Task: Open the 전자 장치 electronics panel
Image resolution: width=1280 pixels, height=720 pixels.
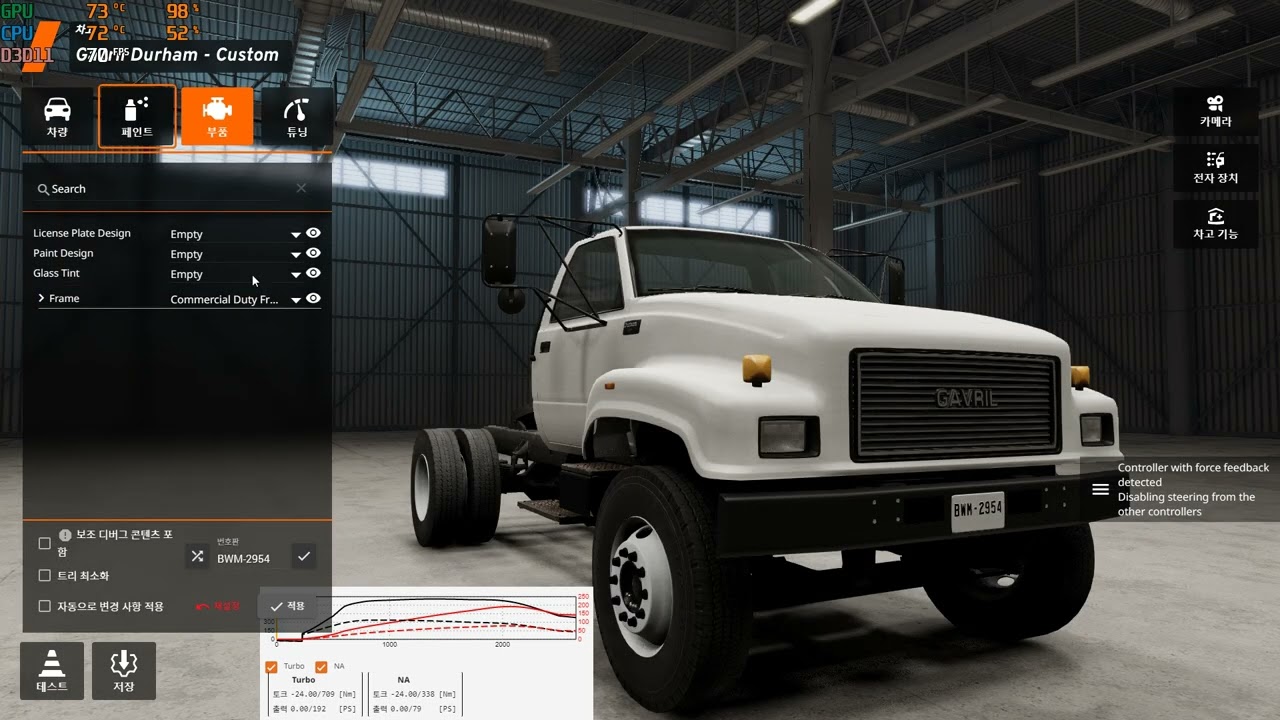Action: tap(1215, 168)
